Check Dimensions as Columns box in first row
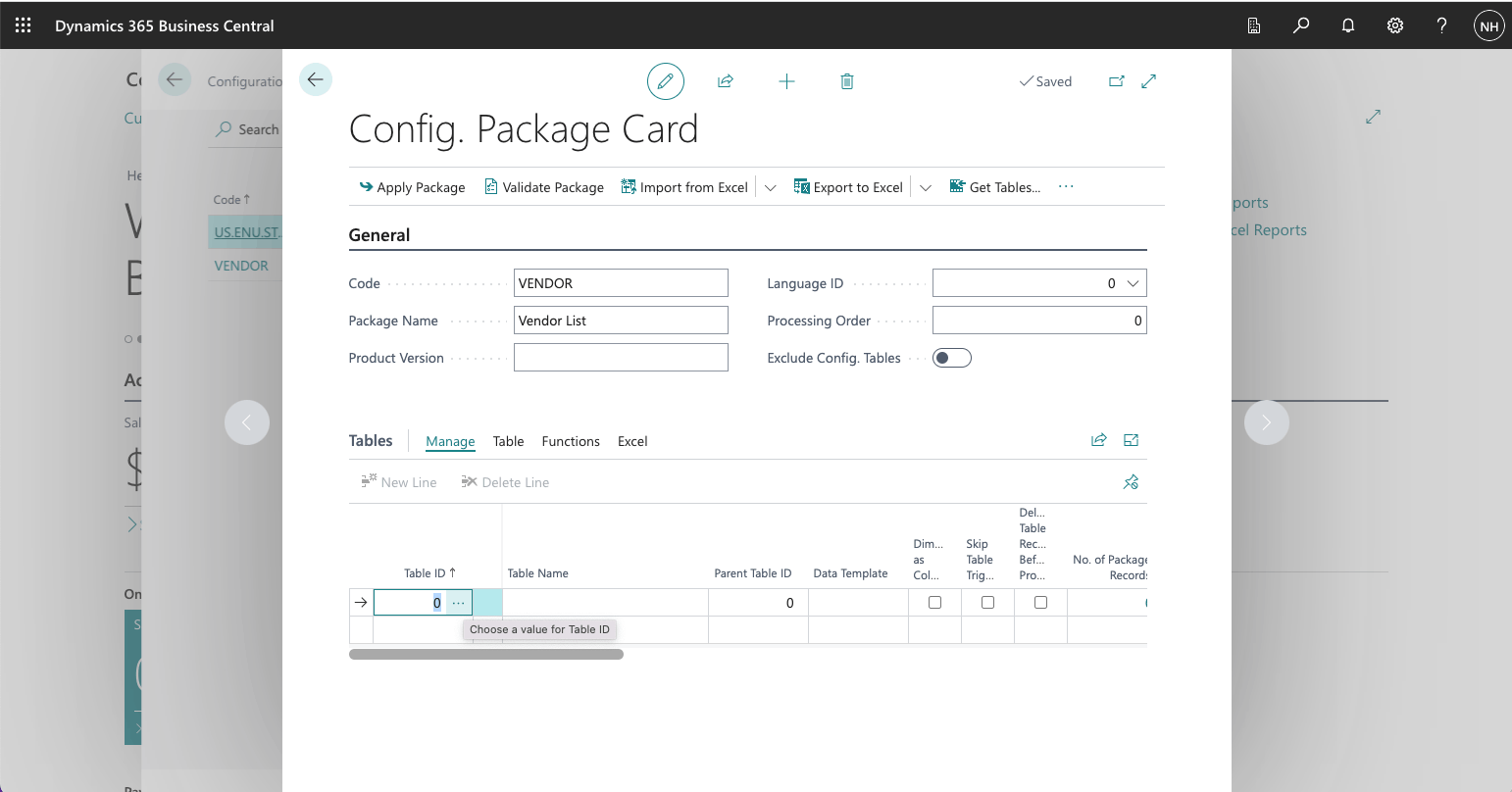 coord(934,603)
